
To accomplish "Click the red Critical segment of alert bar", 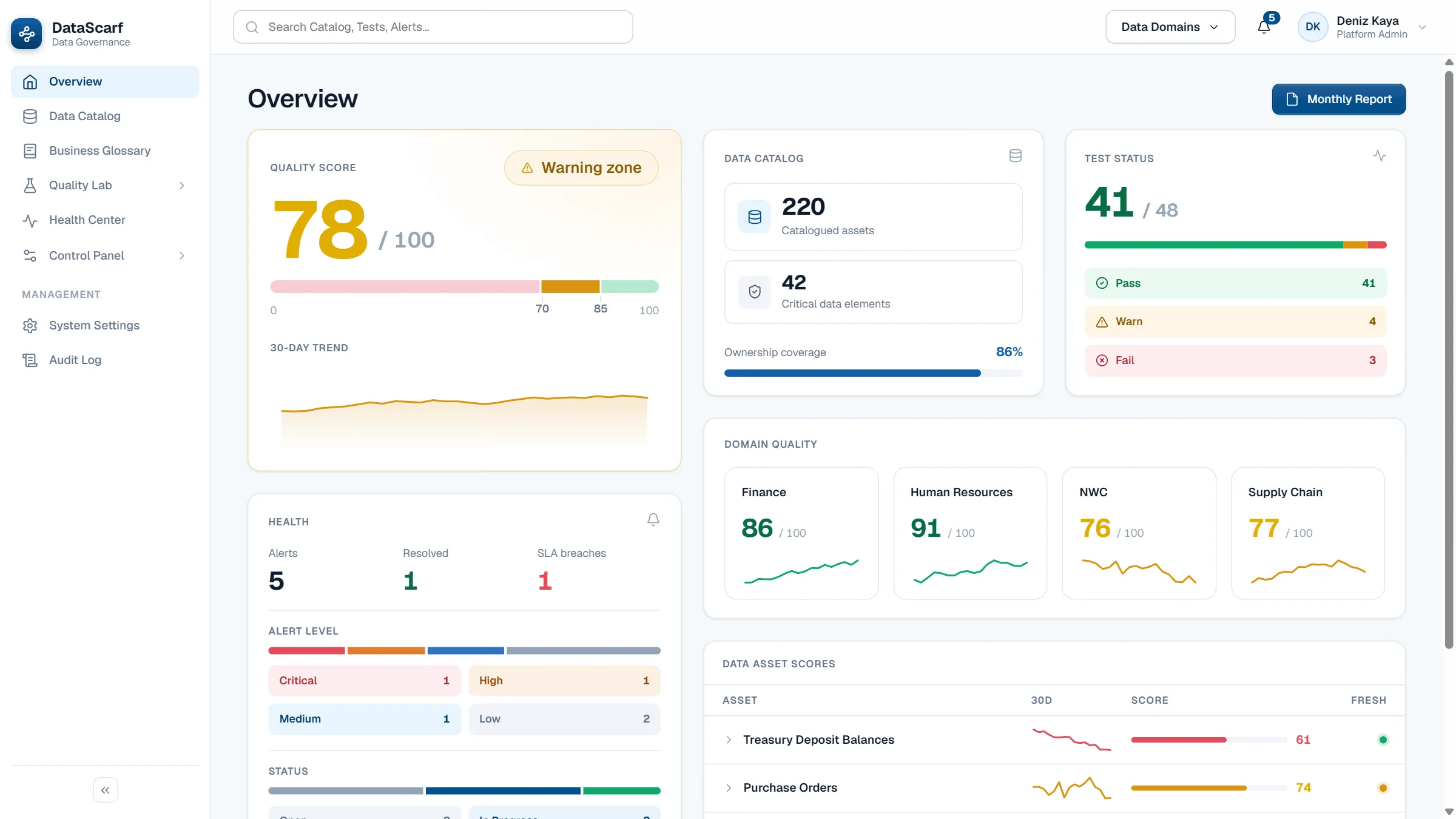I will coord(307,651).
